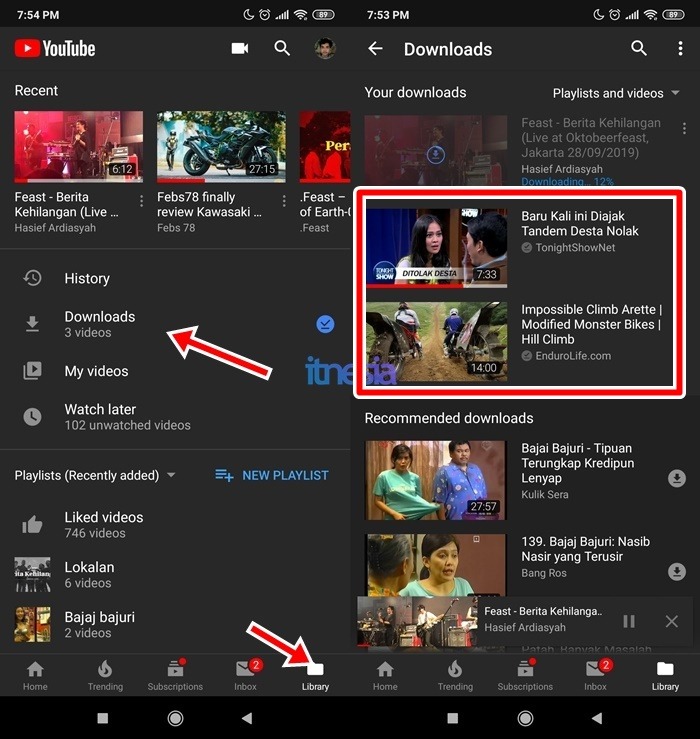Expand the Playlists (Recently added) sort dropdown
Image resolution: width=700 pixels, height=739 pixels.
pyautogui.click(x=95, y=475)
